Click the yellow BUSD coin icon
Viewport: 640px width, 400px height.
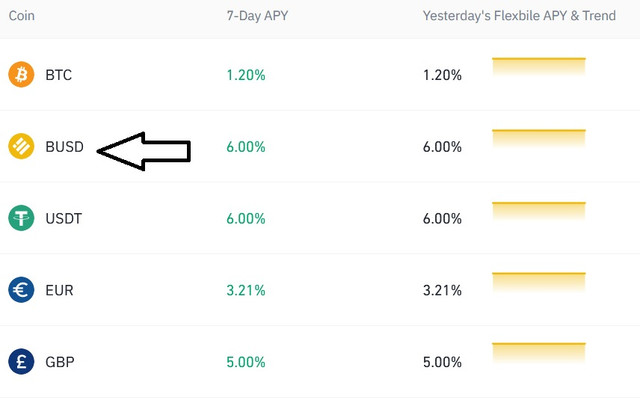21,146
